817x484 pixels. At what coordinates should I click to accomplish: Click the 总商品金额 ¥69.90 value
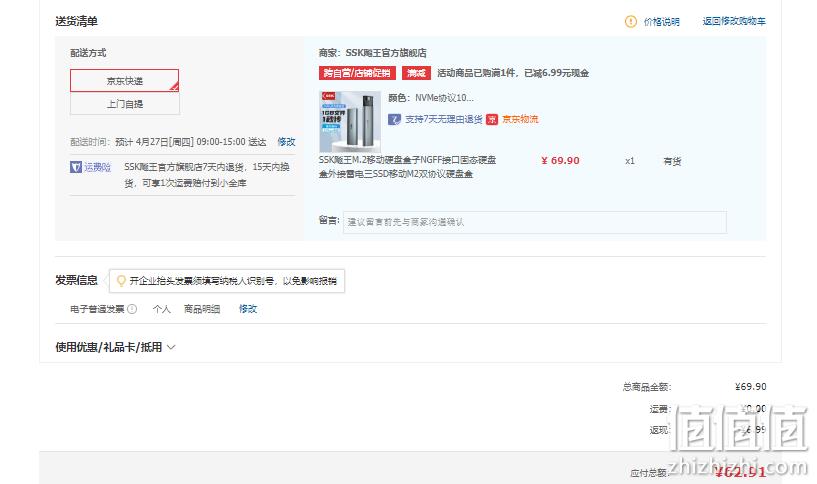(x=750, y=387)
